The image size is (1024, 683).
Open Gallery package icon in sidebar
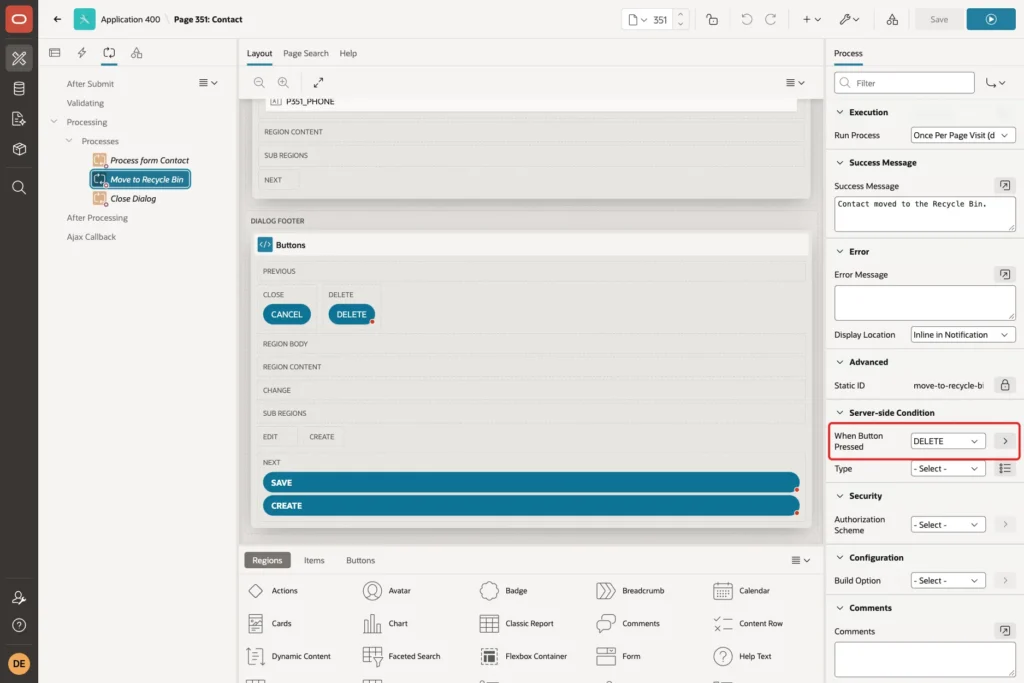click(19, 149)
